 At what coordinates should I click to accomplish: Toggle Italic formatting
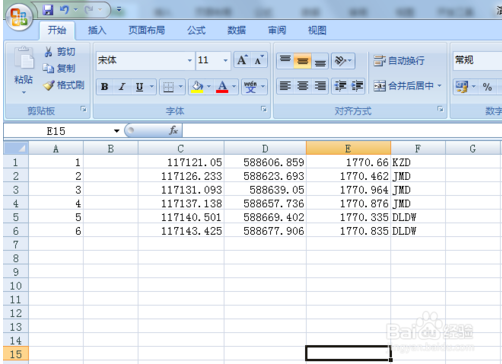point(122,87)
